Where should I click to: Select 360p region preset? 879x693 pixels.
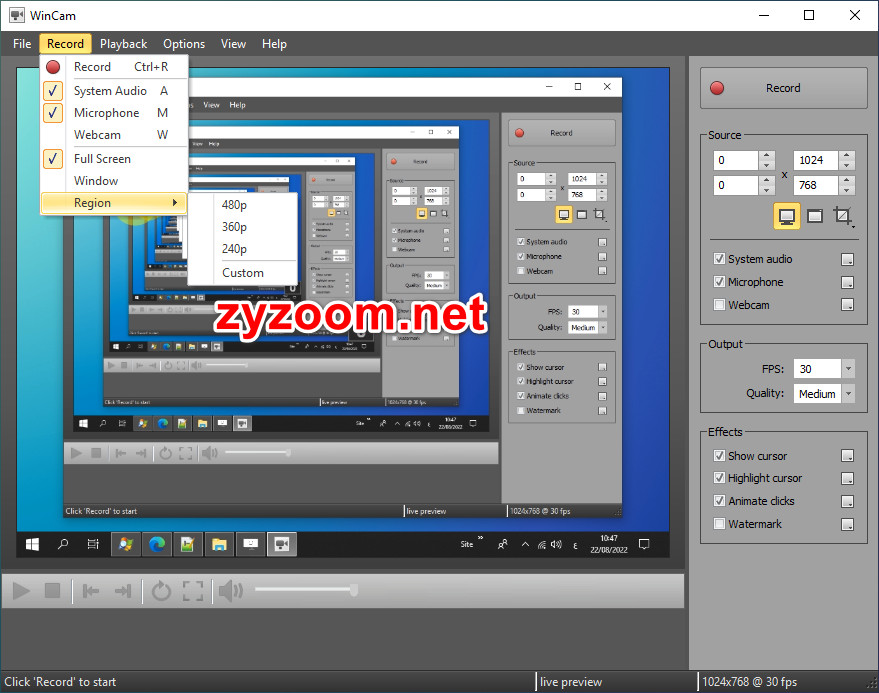point(242,227)
